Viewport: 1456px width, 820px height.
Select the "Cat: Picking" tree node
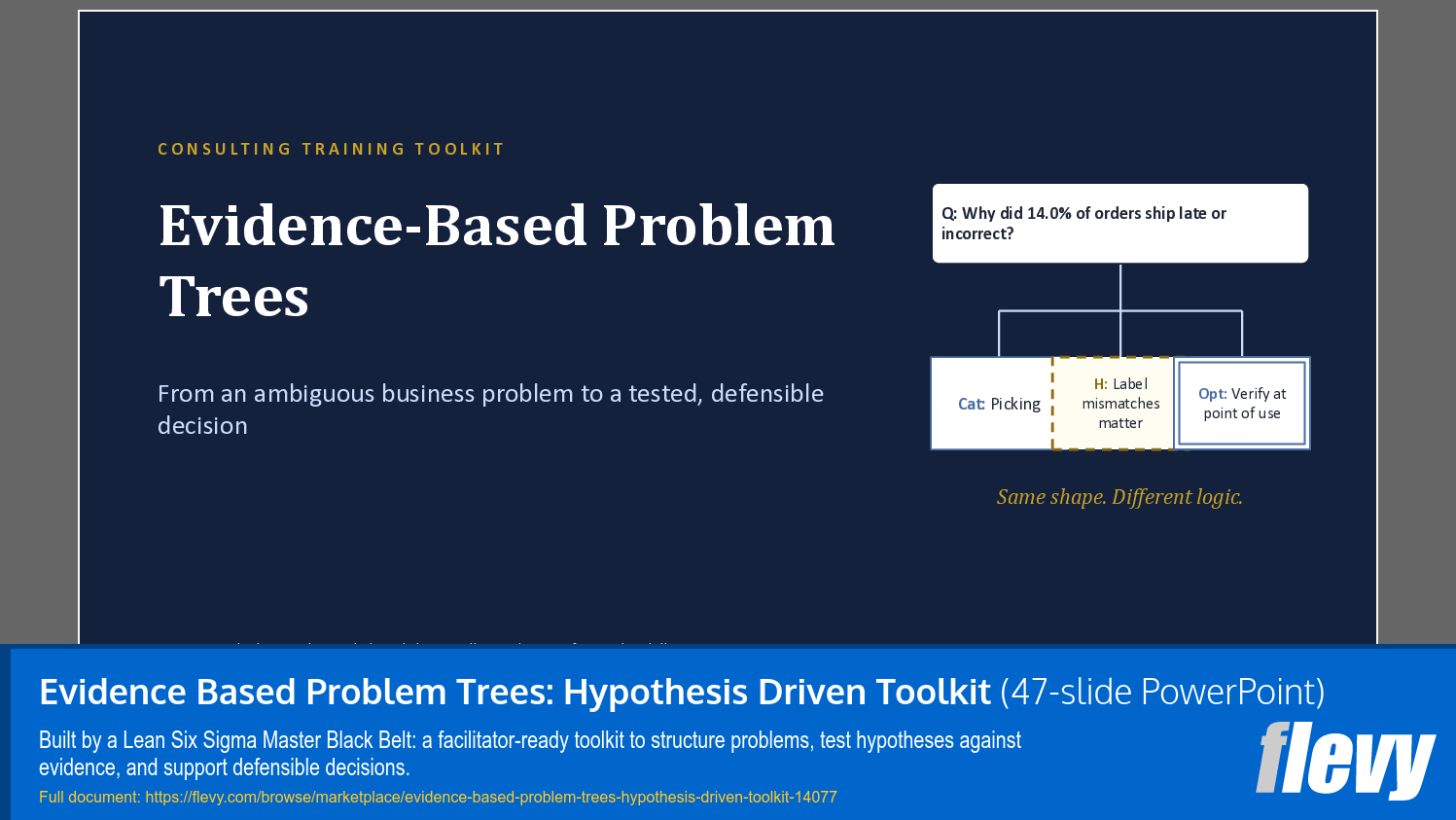pos(992,404)
